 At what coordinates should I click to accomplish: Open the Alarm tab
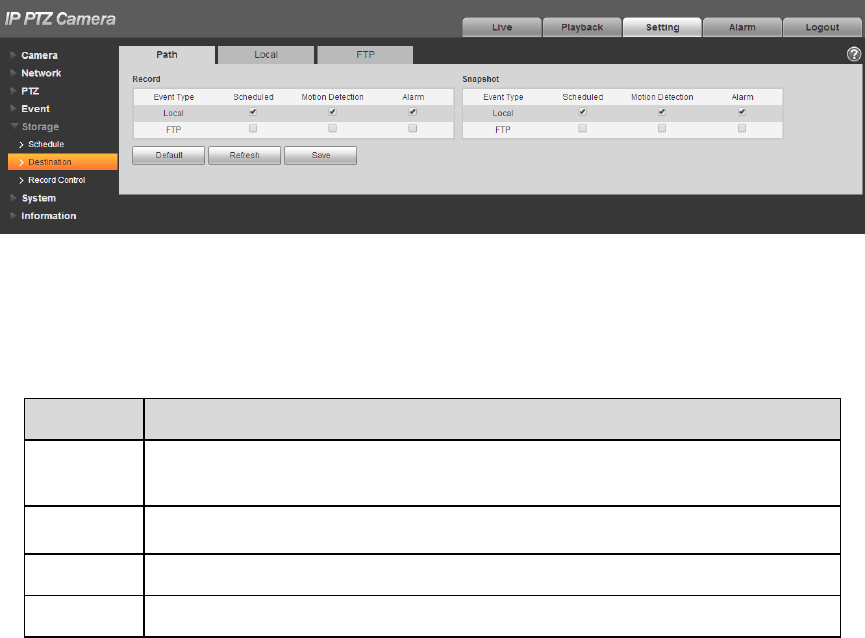point(742,27)
